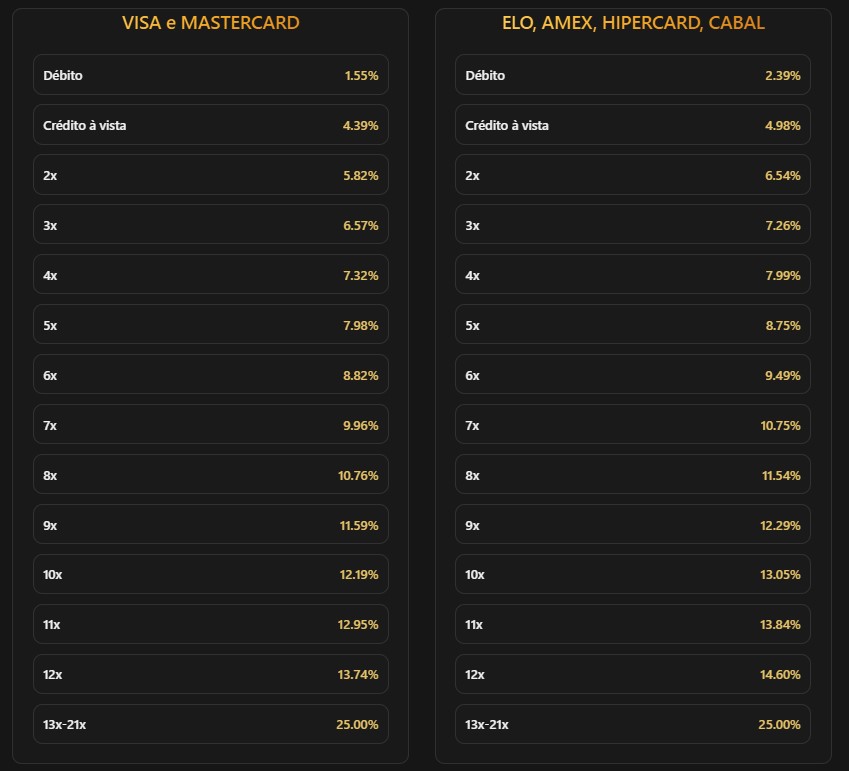This screenshot has width=849, height=771.
Task: Choose the 3x row with 7.26% rate
Action: pos(633,225)
